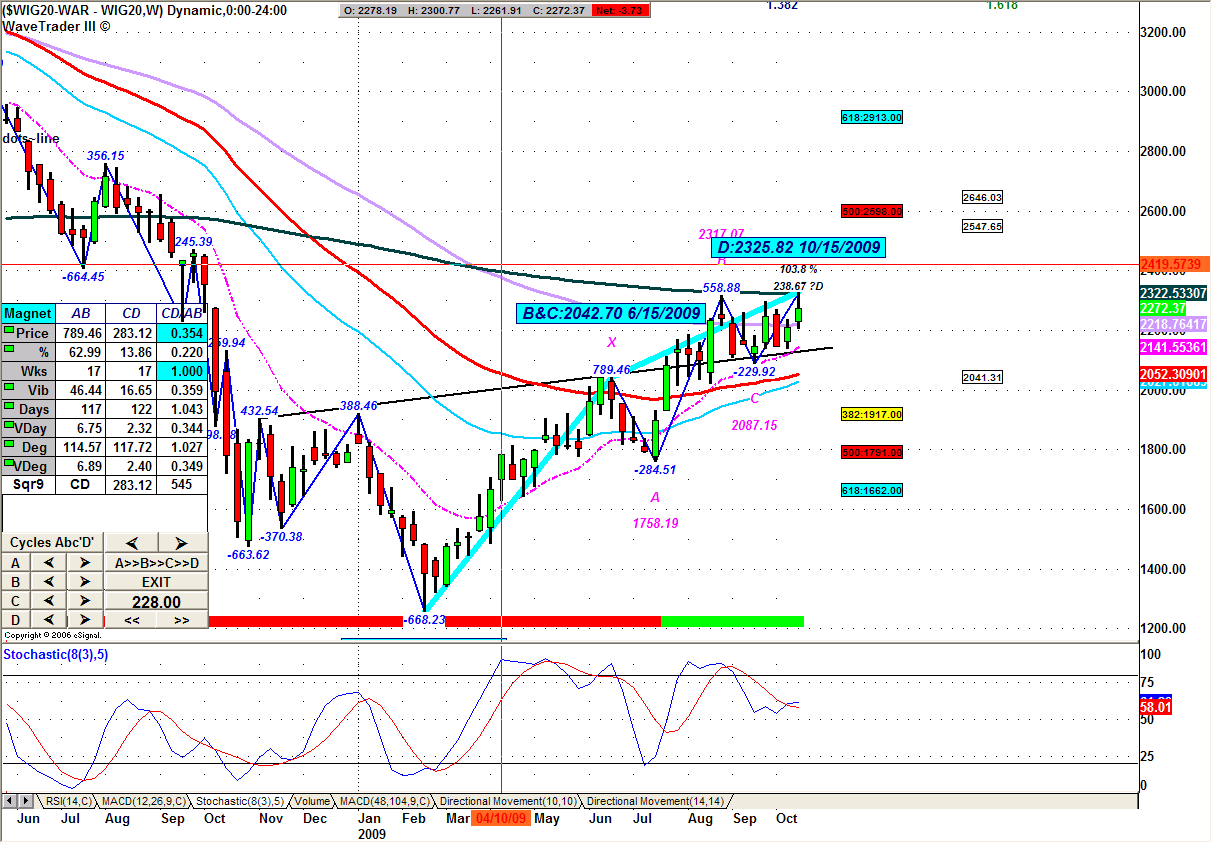Click the 0.354 CD/AB price ratio cell

(182, 333)
